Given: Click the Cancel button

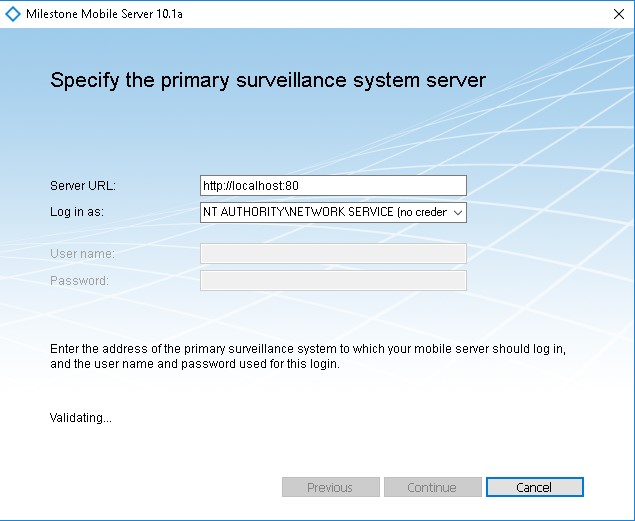Looking at the screenshot, I should pos(535,487).
